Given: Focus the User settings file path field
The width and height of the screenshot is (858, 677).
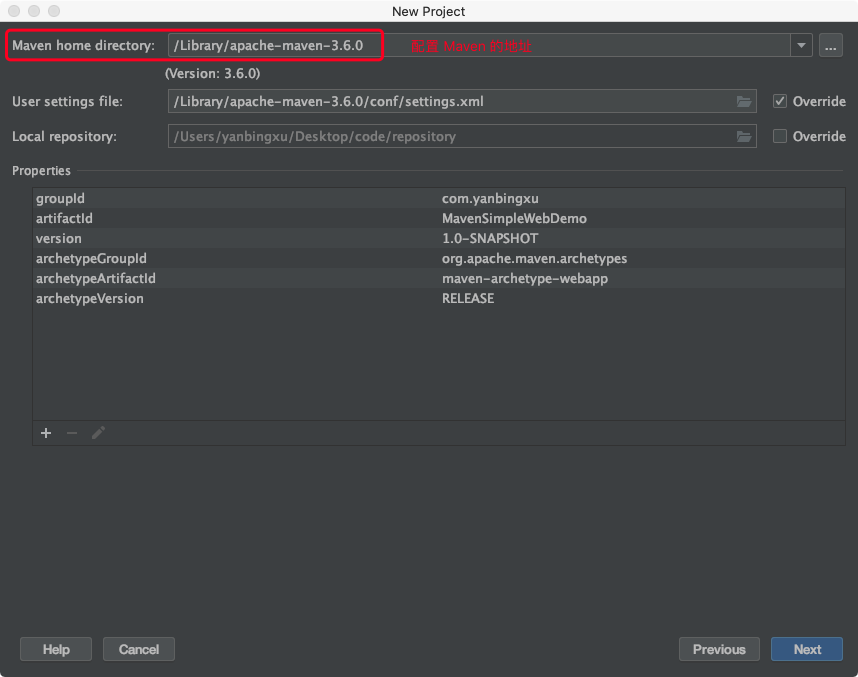Looking at the screenshot, I should point(462,101).
